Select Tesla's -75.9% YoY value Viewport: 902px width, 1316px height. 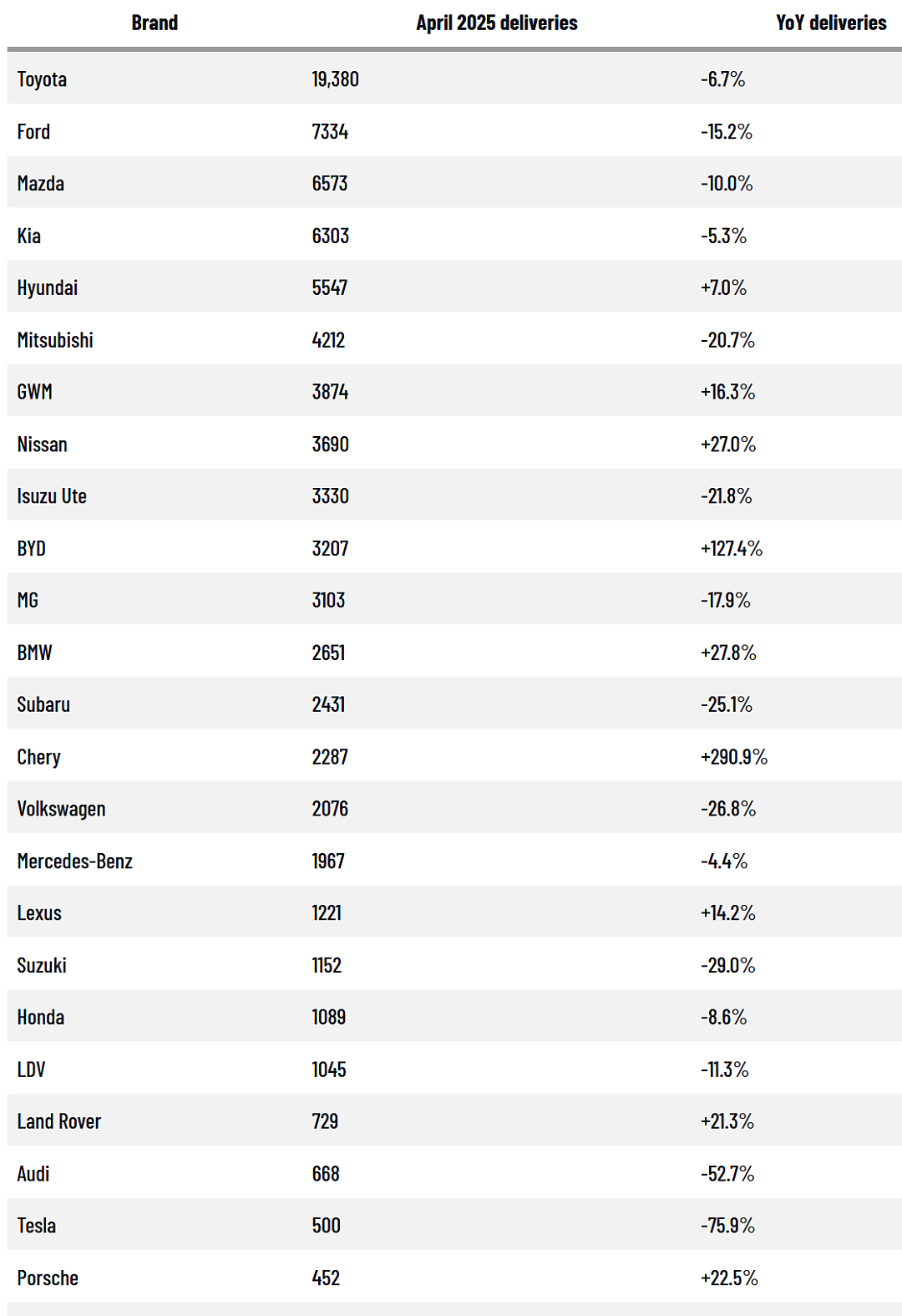pyautogui.click(x=727, y=1226)
